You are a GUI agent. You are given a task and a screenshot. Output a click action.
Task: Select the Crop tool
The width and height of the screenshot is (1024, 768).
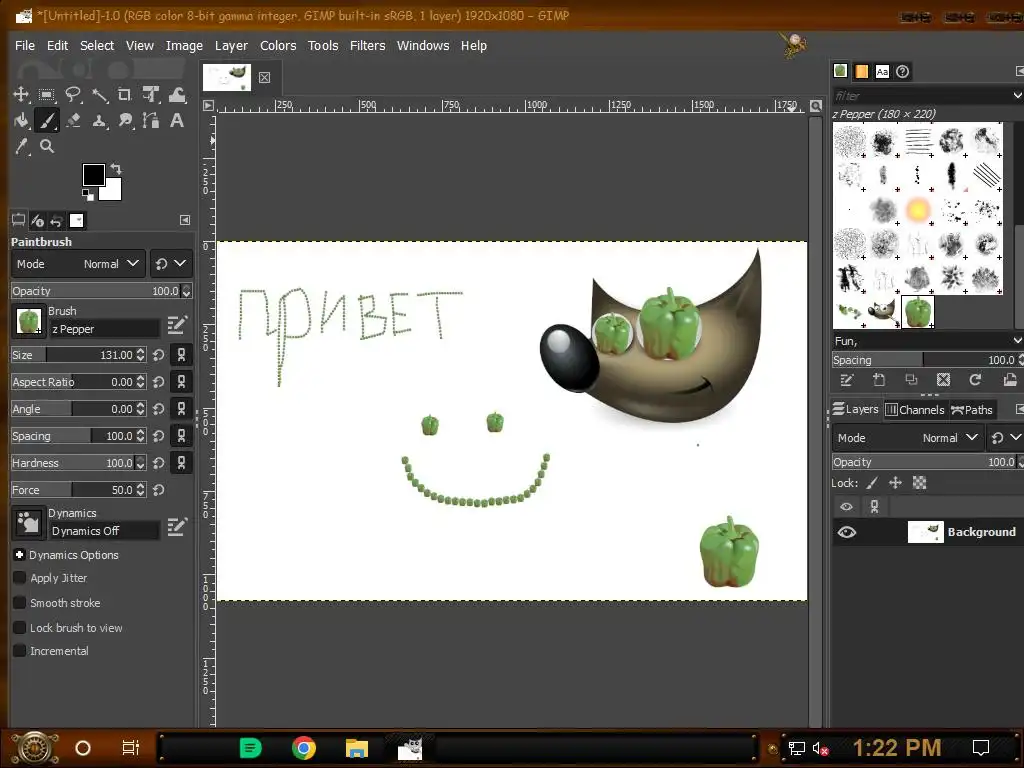click(125, 95)
